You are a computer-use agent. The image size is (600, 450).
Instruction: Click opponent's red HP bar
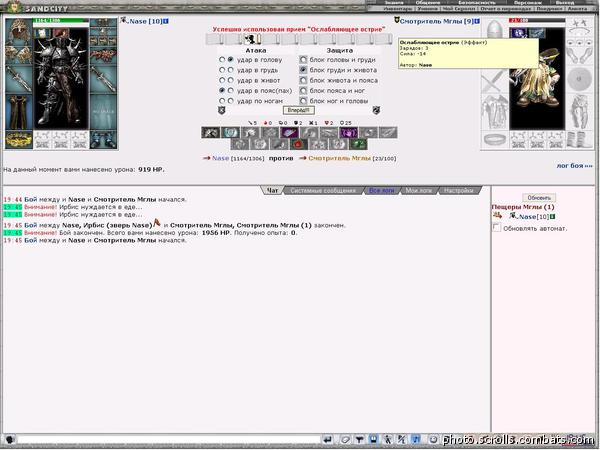pos(537,21)
